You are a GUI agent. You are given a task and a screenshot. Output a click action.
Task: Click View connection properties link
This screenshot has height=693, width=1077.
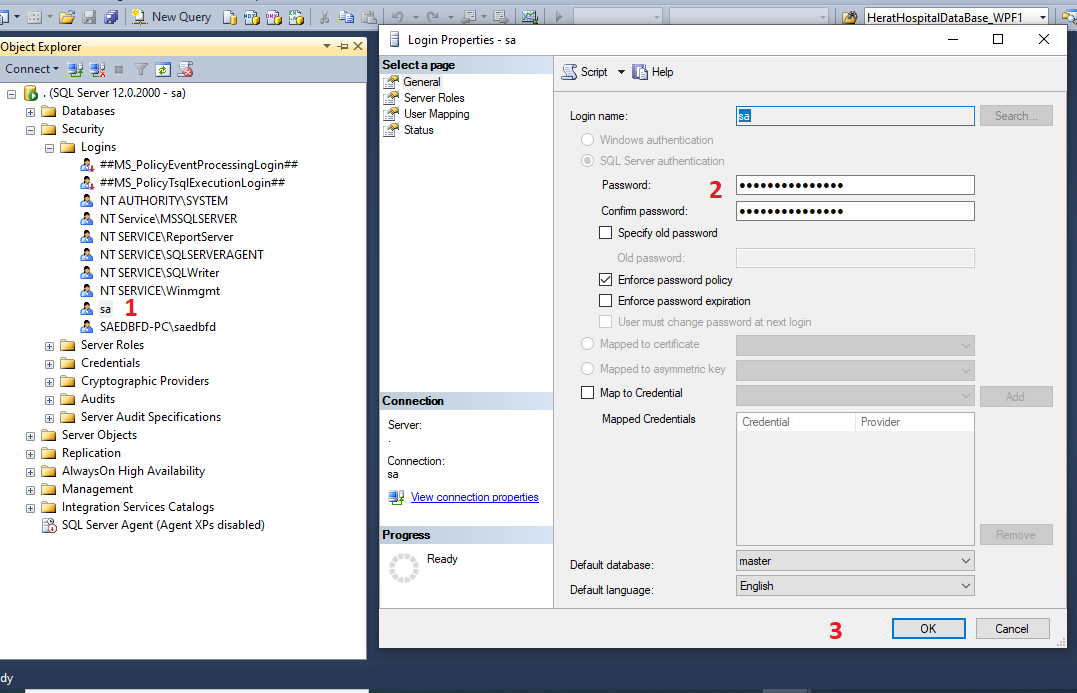pos(474,497)
